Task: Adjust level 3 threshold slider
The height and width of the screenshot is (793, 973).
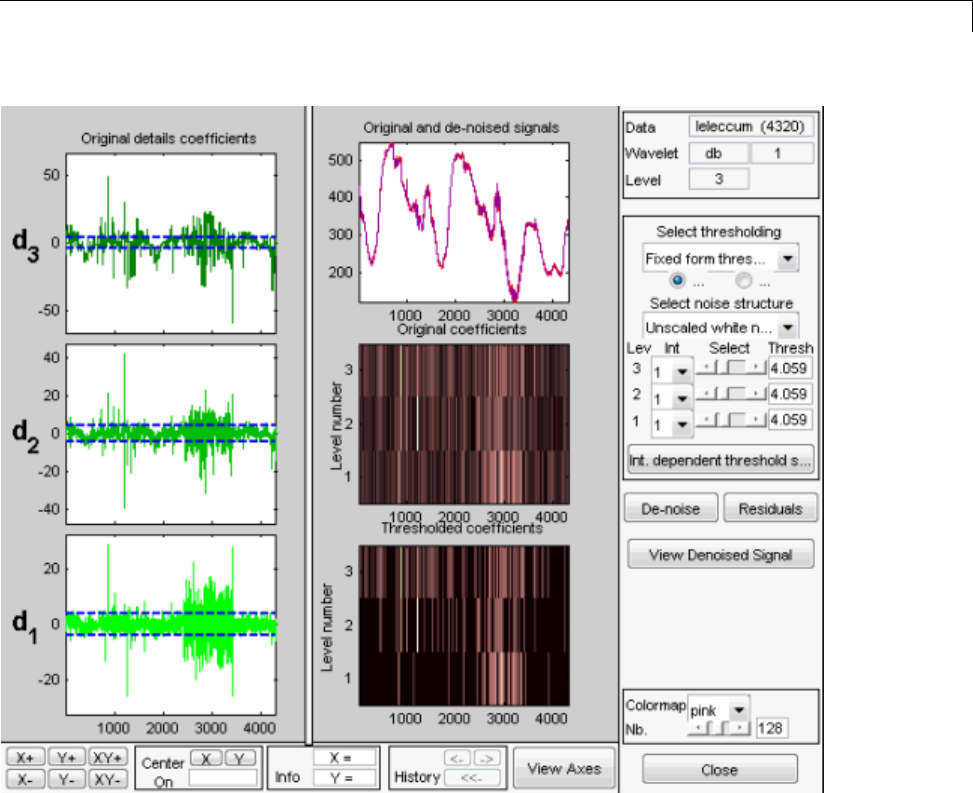Action: pyautogui.click(x=730, y=367)
